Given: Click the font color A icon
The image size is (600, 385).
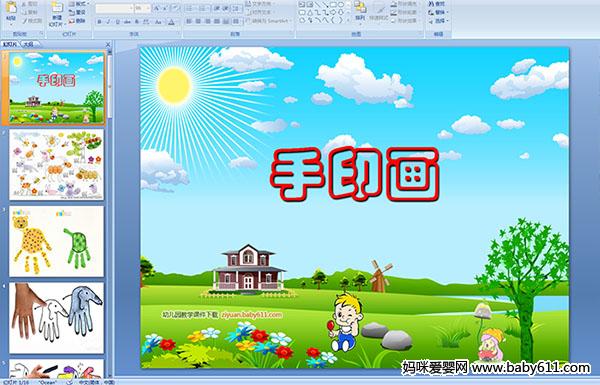Looking at the screenshot, I should [x=171, y=22].
